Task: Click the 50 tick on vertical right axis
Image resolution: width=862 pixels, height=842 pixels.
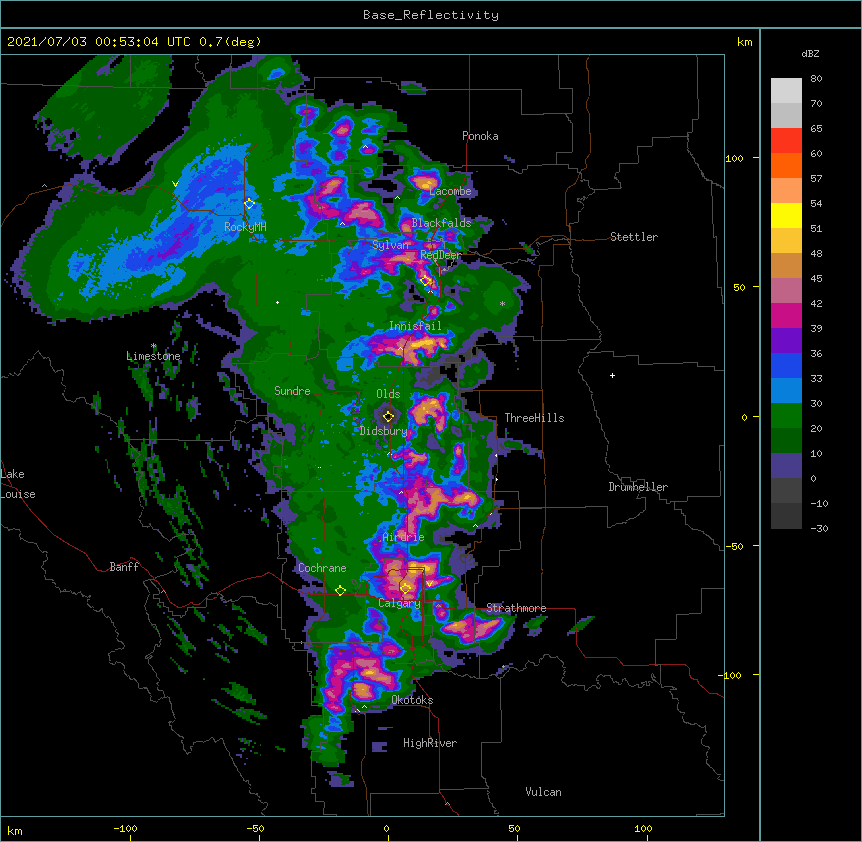Action: [739, 287]
